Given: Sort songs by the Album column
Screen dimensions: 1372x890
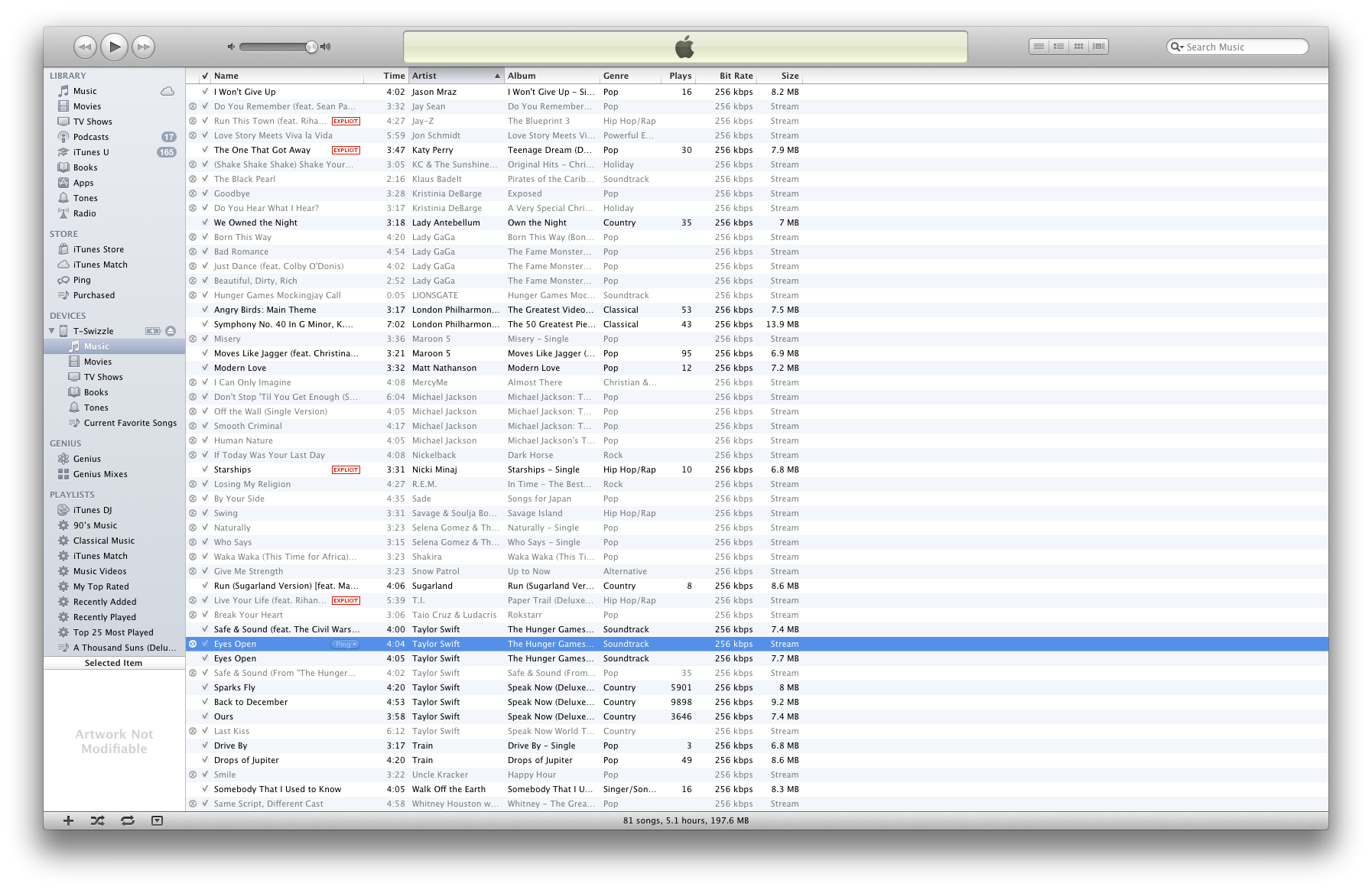Looking at the screenshot, I should click(x=552, y=76).
